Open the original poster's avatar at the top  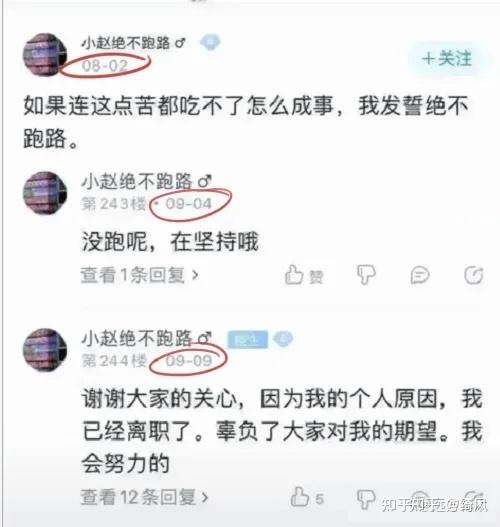coord(45,55)
